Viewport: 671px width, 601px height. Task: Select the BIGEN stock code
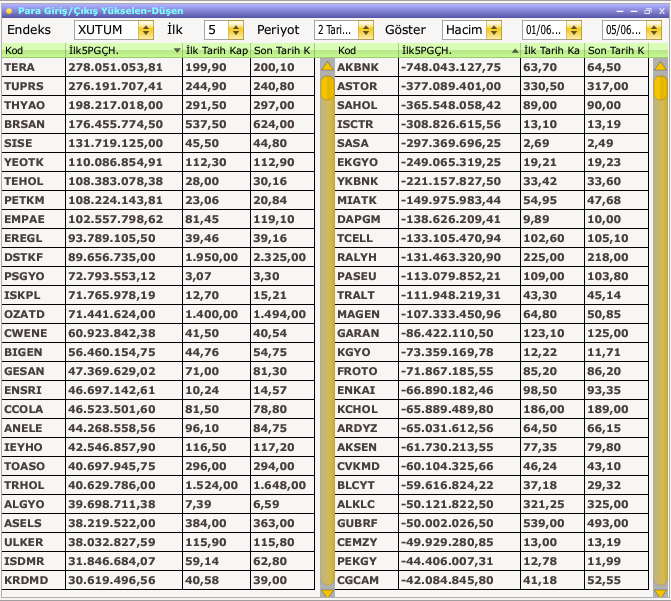23,352
